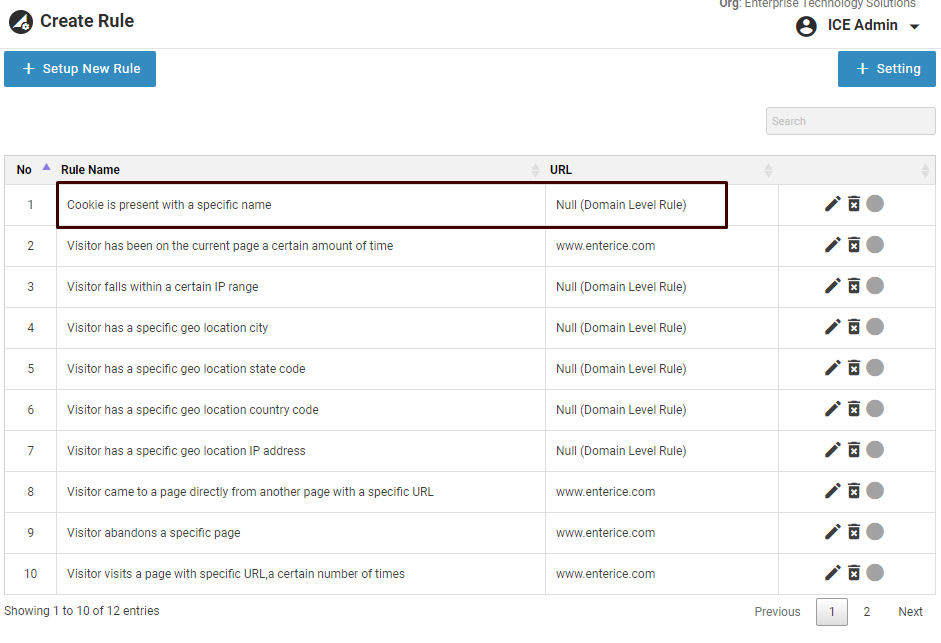Toggle status circle for geo location IP address rule

[x=875, y=450]
